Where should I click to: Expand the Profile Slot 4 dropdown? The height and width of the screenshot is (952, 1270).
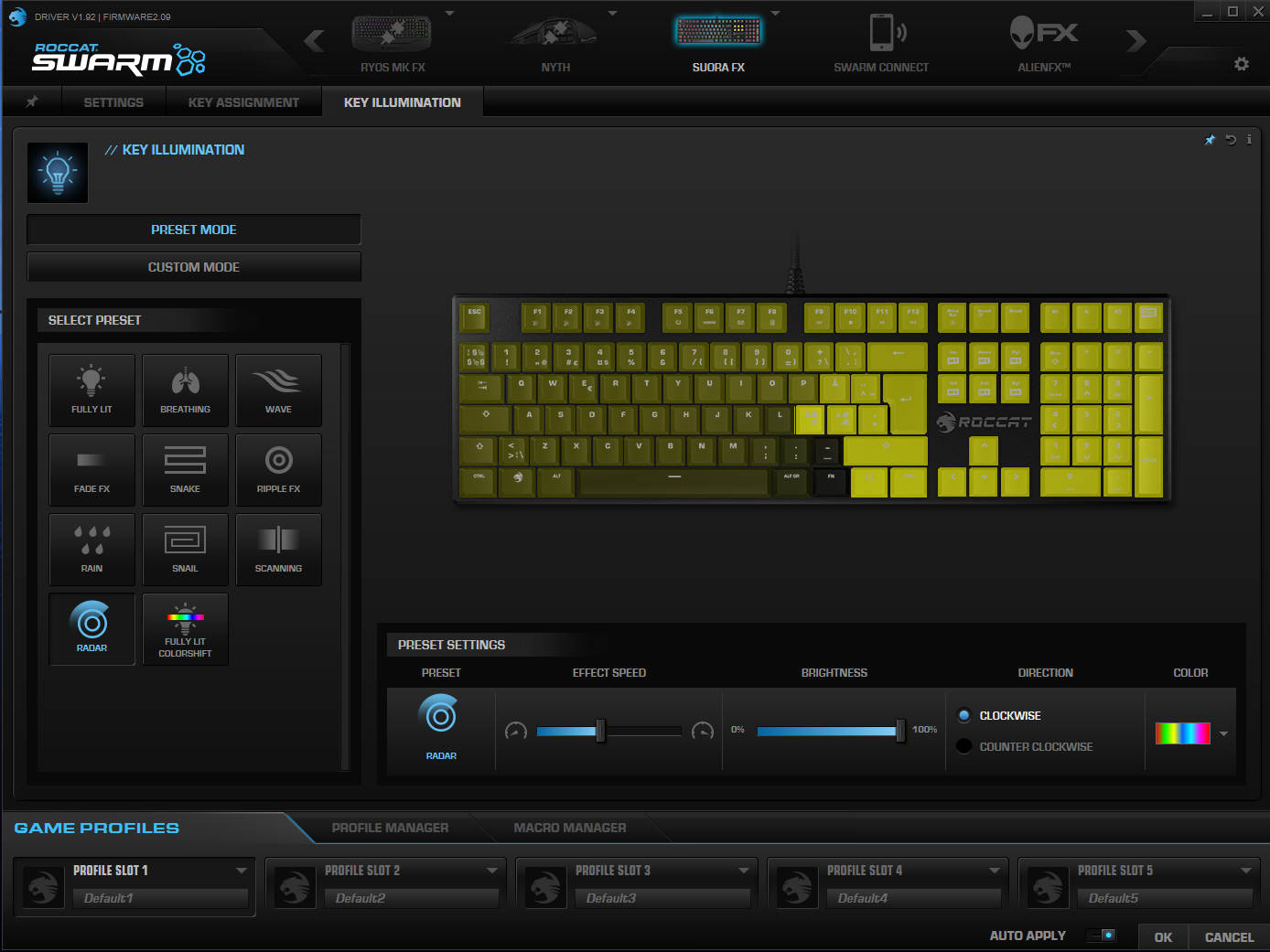coord(995,871)
